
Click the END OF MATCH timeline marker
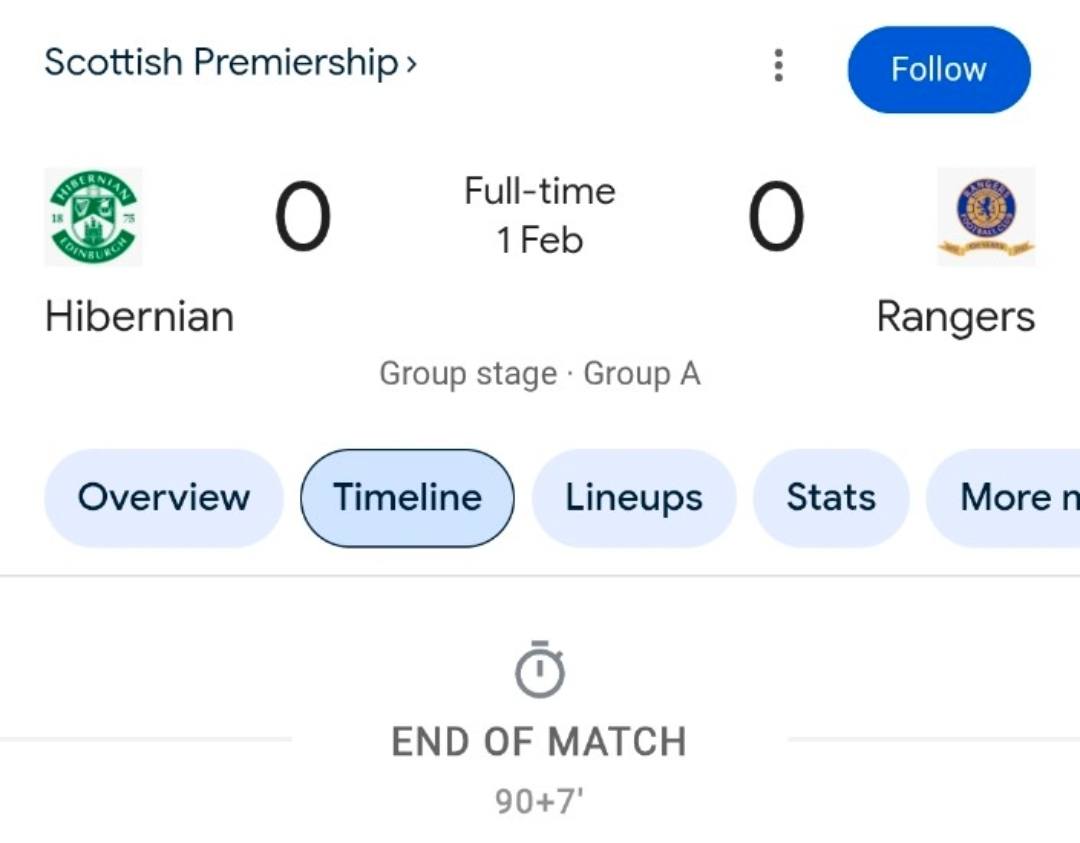[539, 742]
